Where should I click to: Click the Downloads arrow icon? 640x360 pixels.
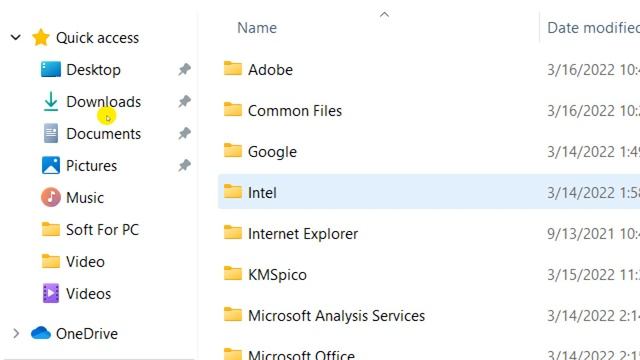pyautogui.click(x=51, y=102)
